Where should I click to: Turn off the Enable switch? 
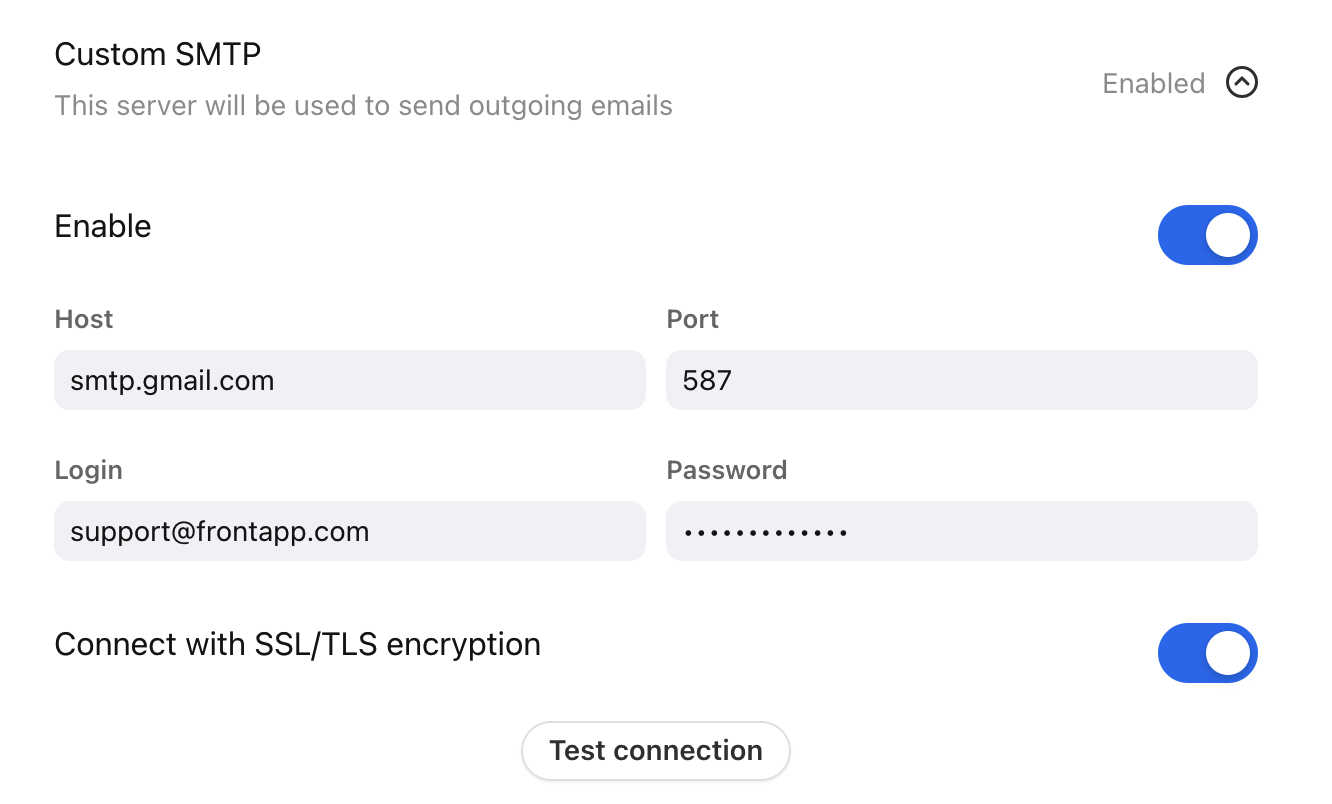point(1207,235)
